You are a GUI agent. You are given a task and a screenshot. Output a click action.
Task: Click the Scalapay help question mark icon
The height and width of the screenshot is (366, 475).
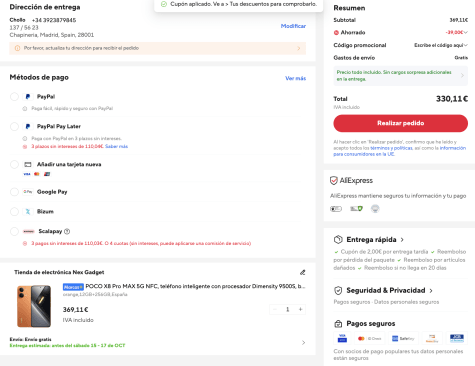67,231
